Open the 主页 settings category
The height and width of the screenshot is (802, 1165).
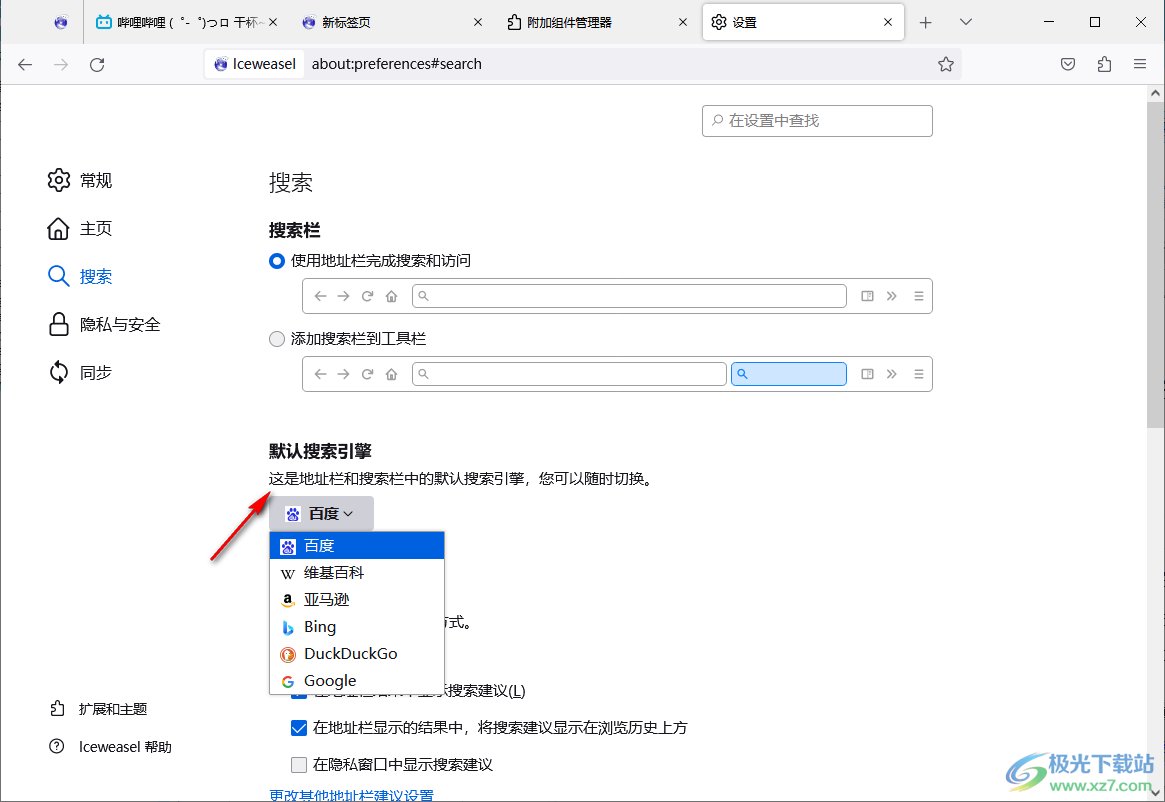coord(79,229)
